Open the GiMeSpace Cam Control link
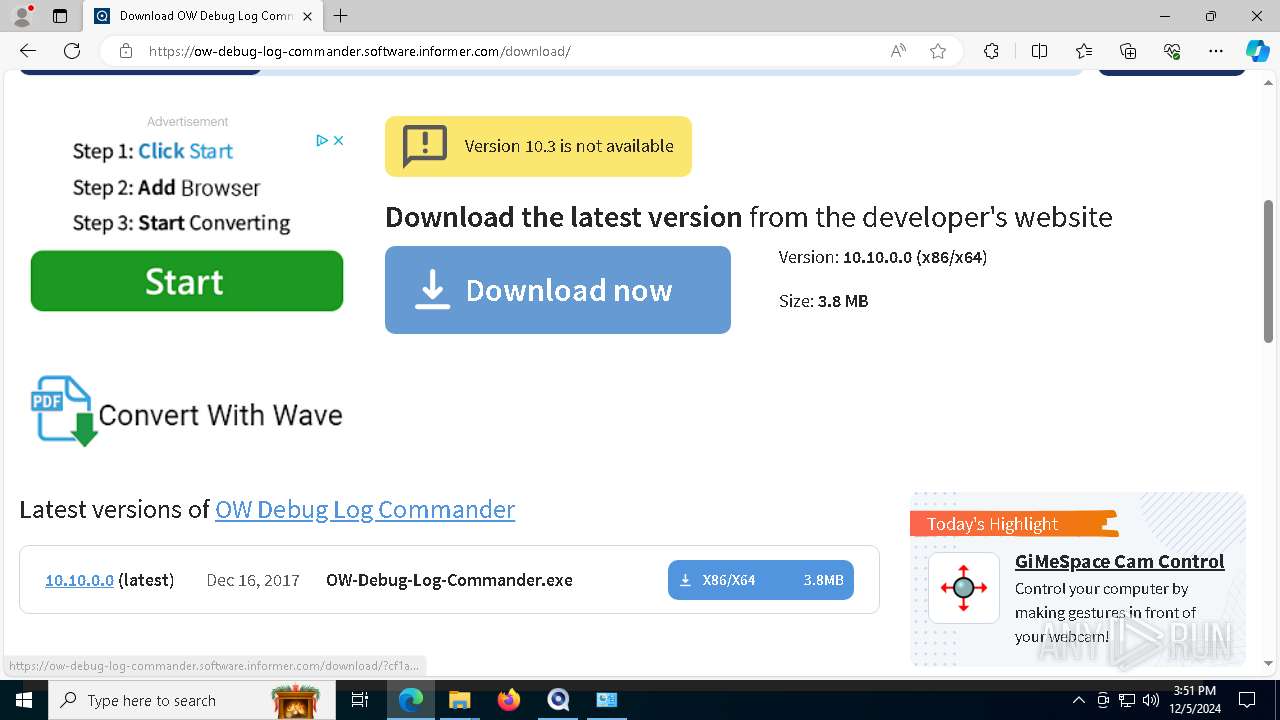 click(1119, 561)
